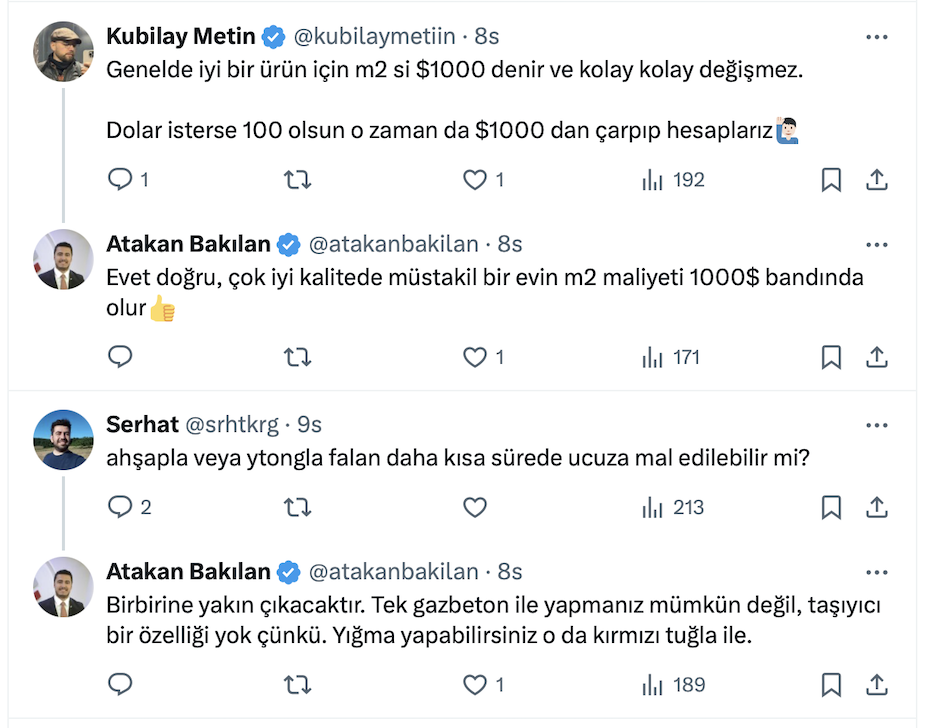Open Serhat's profile from his name

(x=142, y=425)
